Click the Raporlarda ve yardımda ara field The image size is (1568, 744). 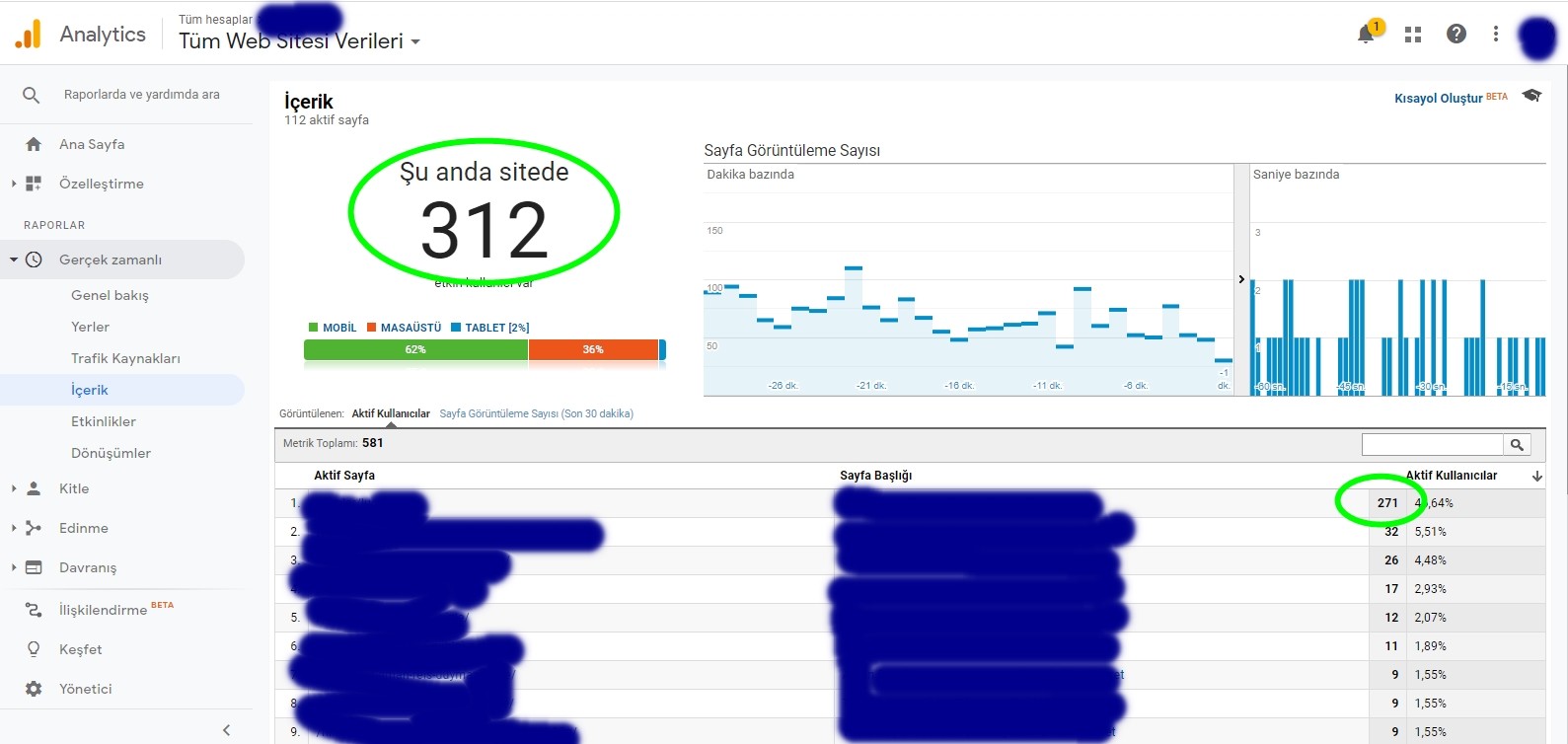pos(142,95)
